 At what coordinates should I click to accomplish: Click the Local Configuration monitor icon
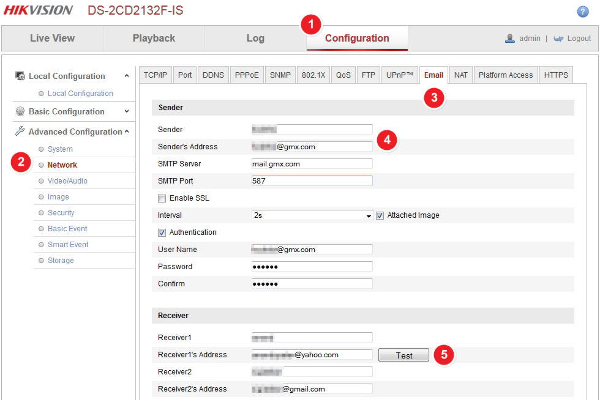20,76
